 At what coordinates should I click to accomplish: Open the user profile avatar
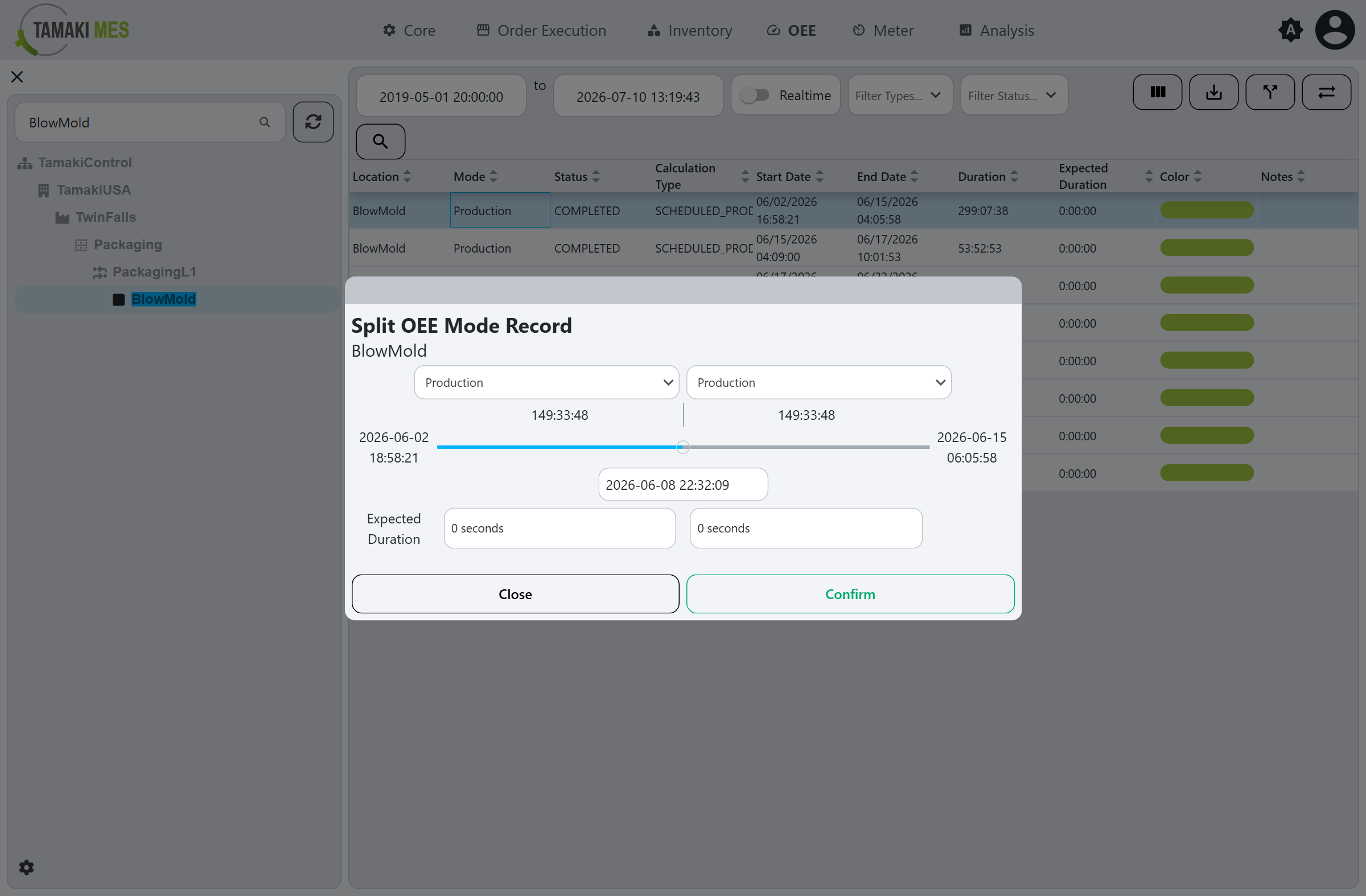click(1335, 30)
